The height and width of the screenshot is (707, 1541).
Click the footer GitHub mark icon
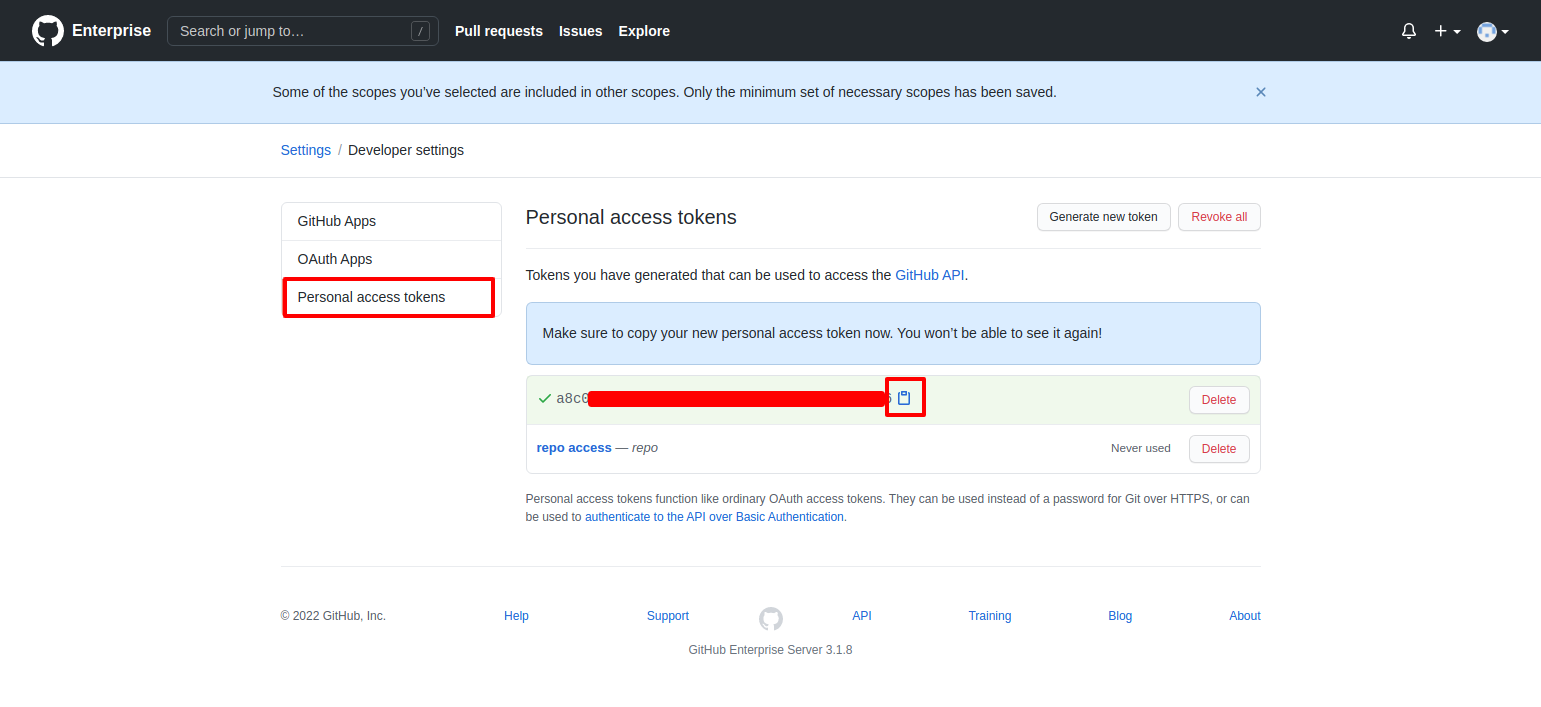(x=771, y=619)
